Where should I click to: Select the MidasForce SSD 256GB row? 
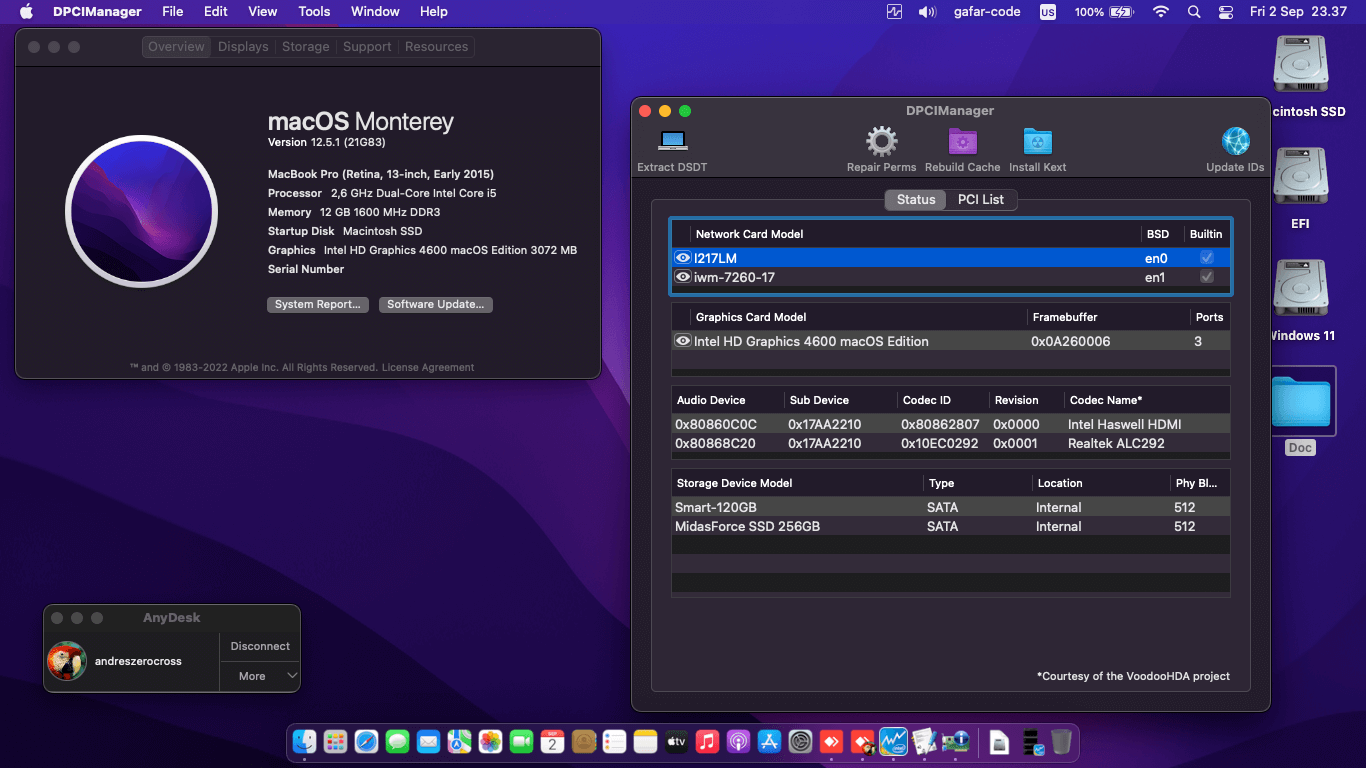pos(950,526)
